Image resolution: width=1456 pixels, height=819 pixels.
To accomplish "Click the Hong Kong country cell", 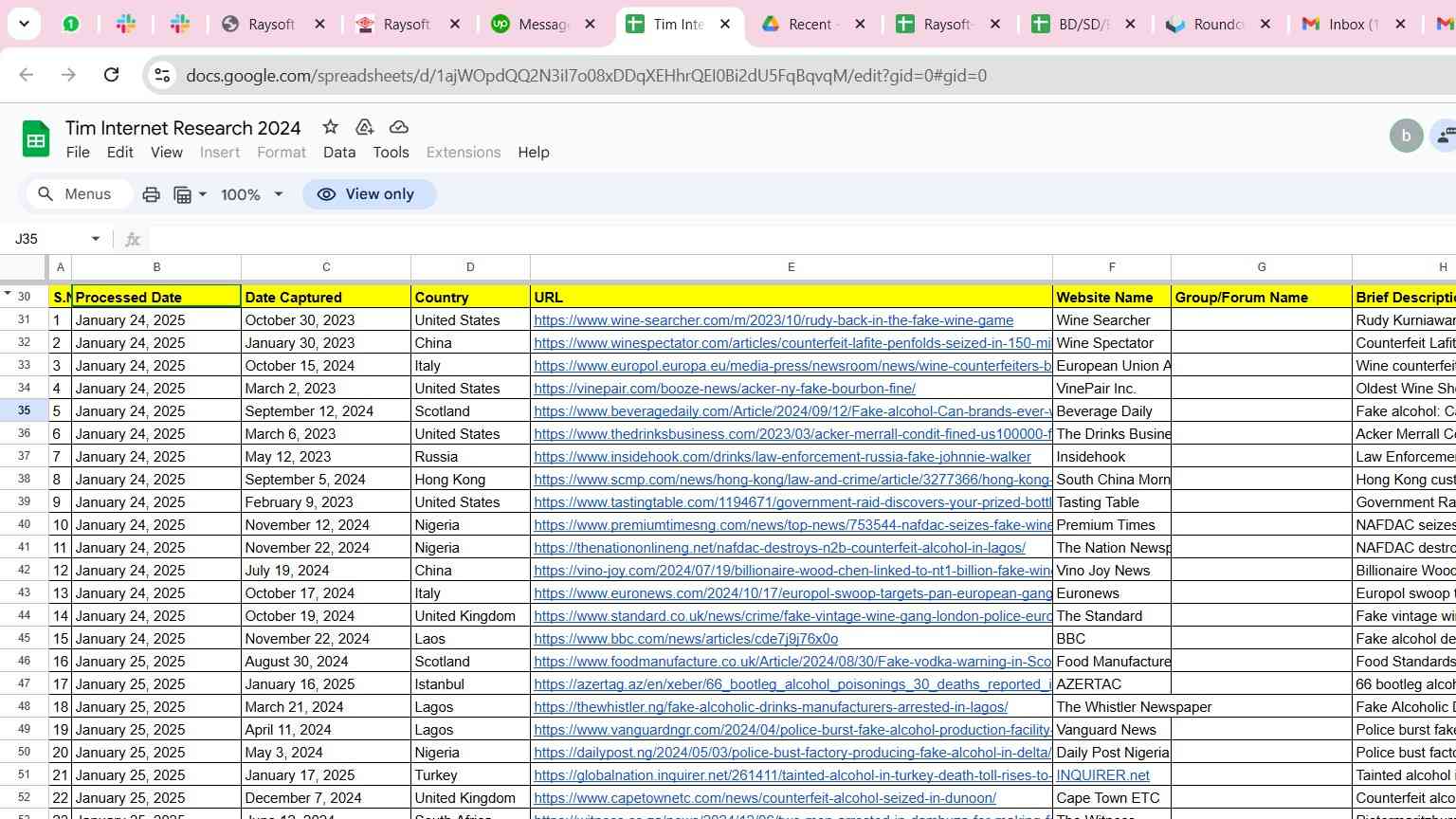I will point(470,480).
